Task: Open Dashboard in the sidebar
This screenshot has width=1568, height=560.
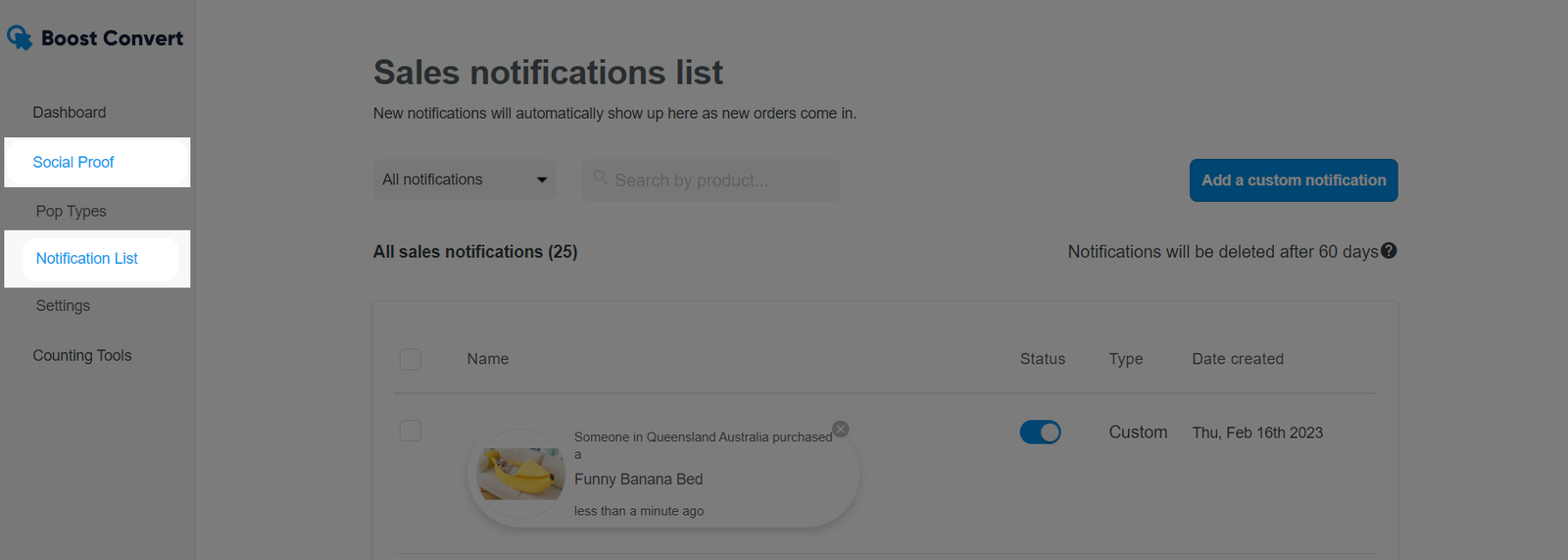Action: coord(70,113)
